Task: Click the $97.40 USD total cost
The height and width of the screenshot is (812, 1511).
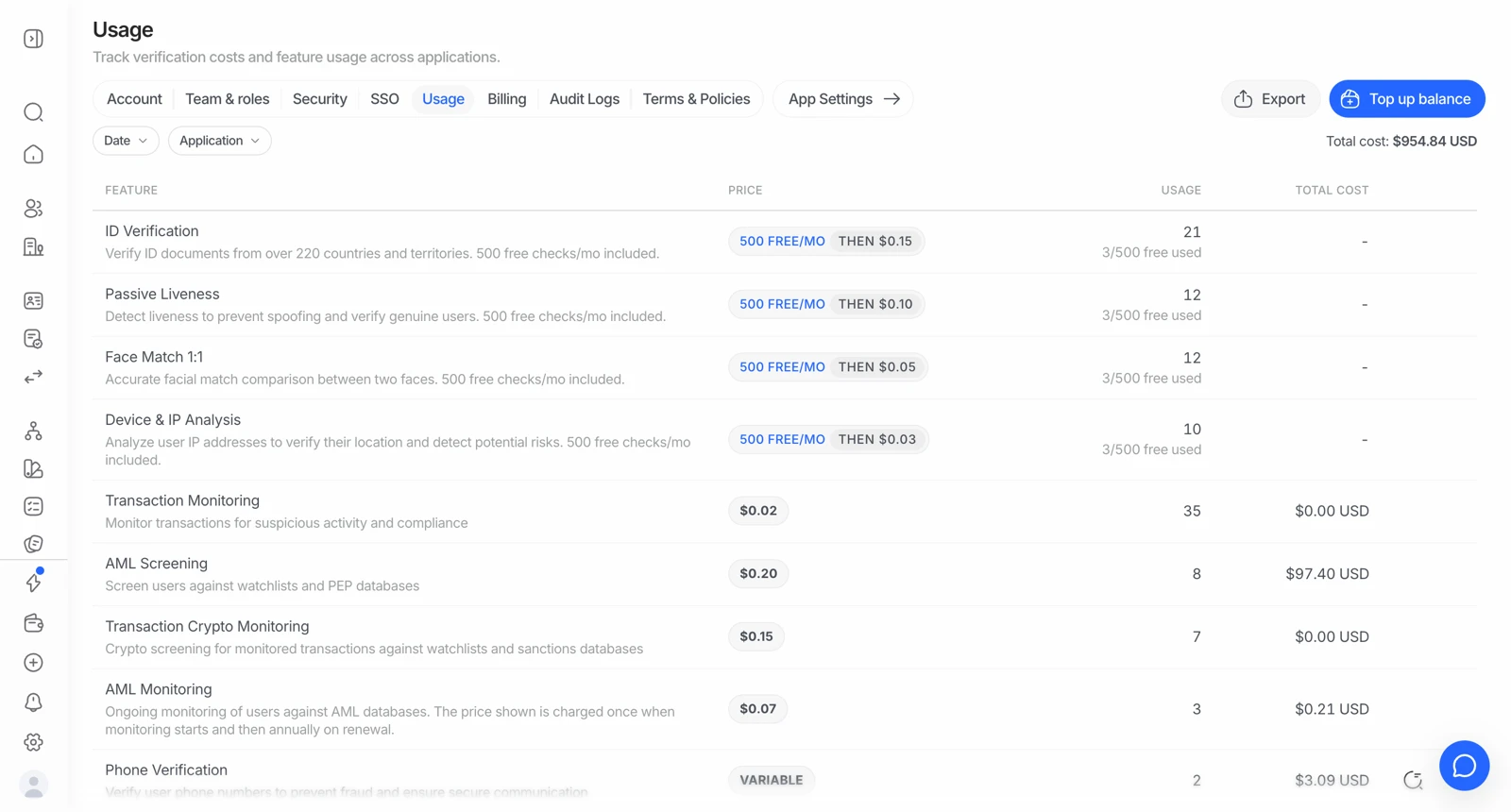Action: [1327, 574]
